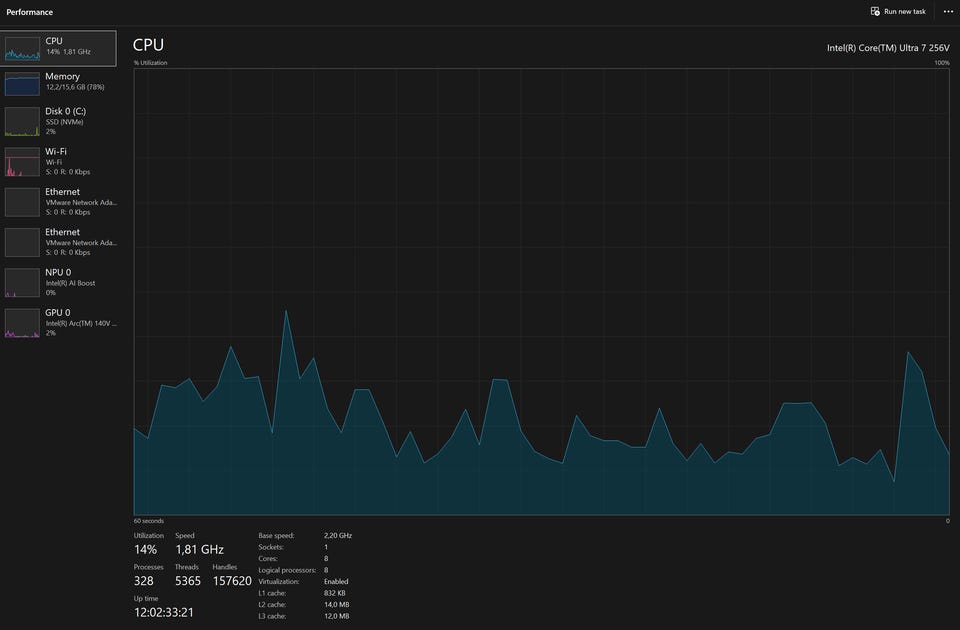Open the second VMware Ethernet adapter icon

[22, 242]
